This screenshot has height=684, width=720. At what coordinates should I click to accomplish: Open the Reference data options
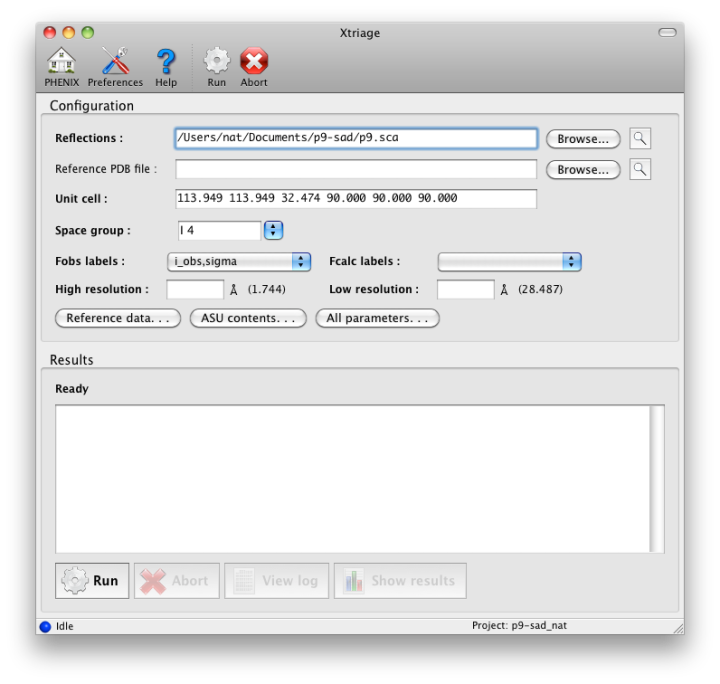[x=118, y=319]
